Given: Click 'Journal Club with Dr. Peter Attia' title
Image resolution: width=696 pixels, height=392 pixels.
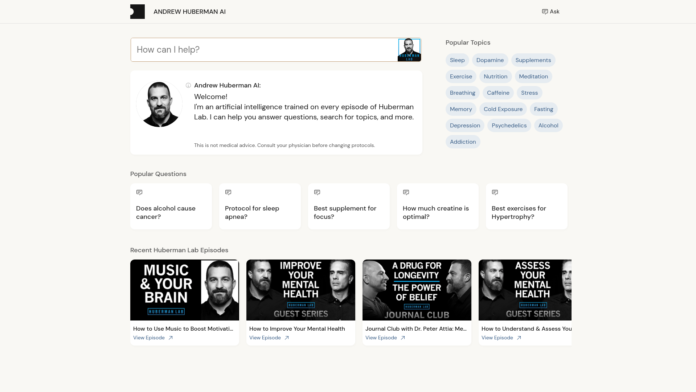Looking at the screenshot, I should 416,329.
